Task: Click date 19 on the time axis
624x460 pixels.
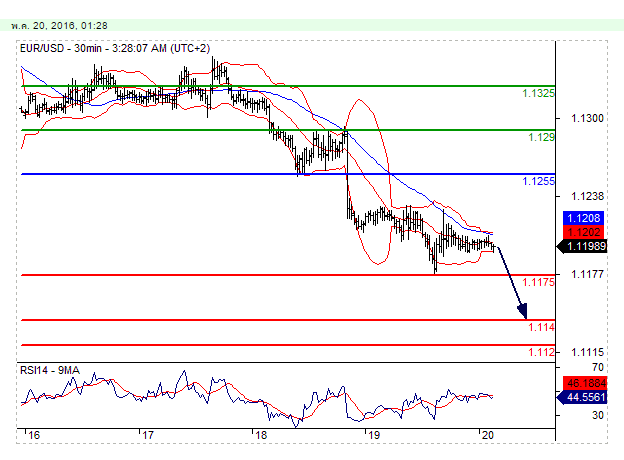Action: pos(374,435)
